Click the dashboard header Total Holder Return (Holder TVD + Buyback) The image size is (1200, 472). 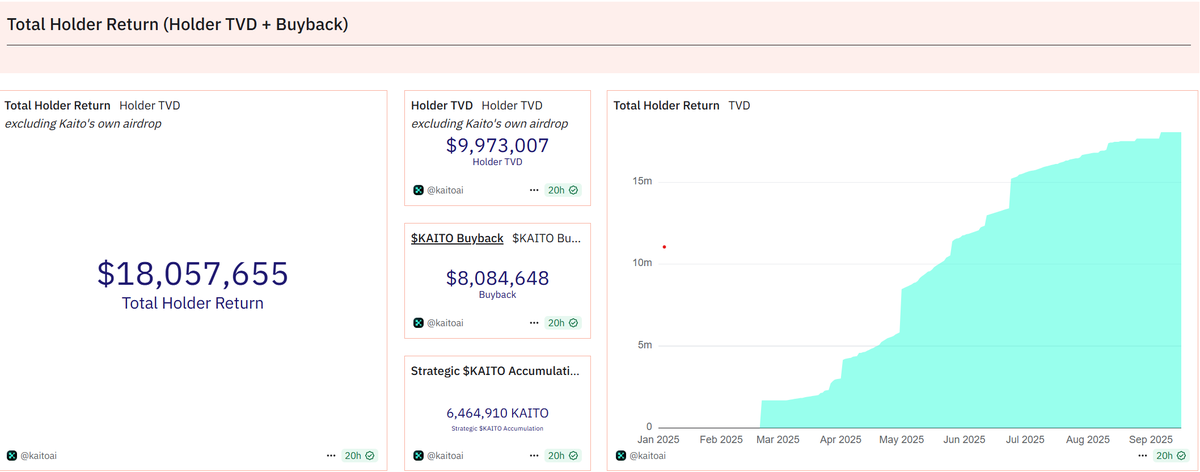tap(178, 25)
